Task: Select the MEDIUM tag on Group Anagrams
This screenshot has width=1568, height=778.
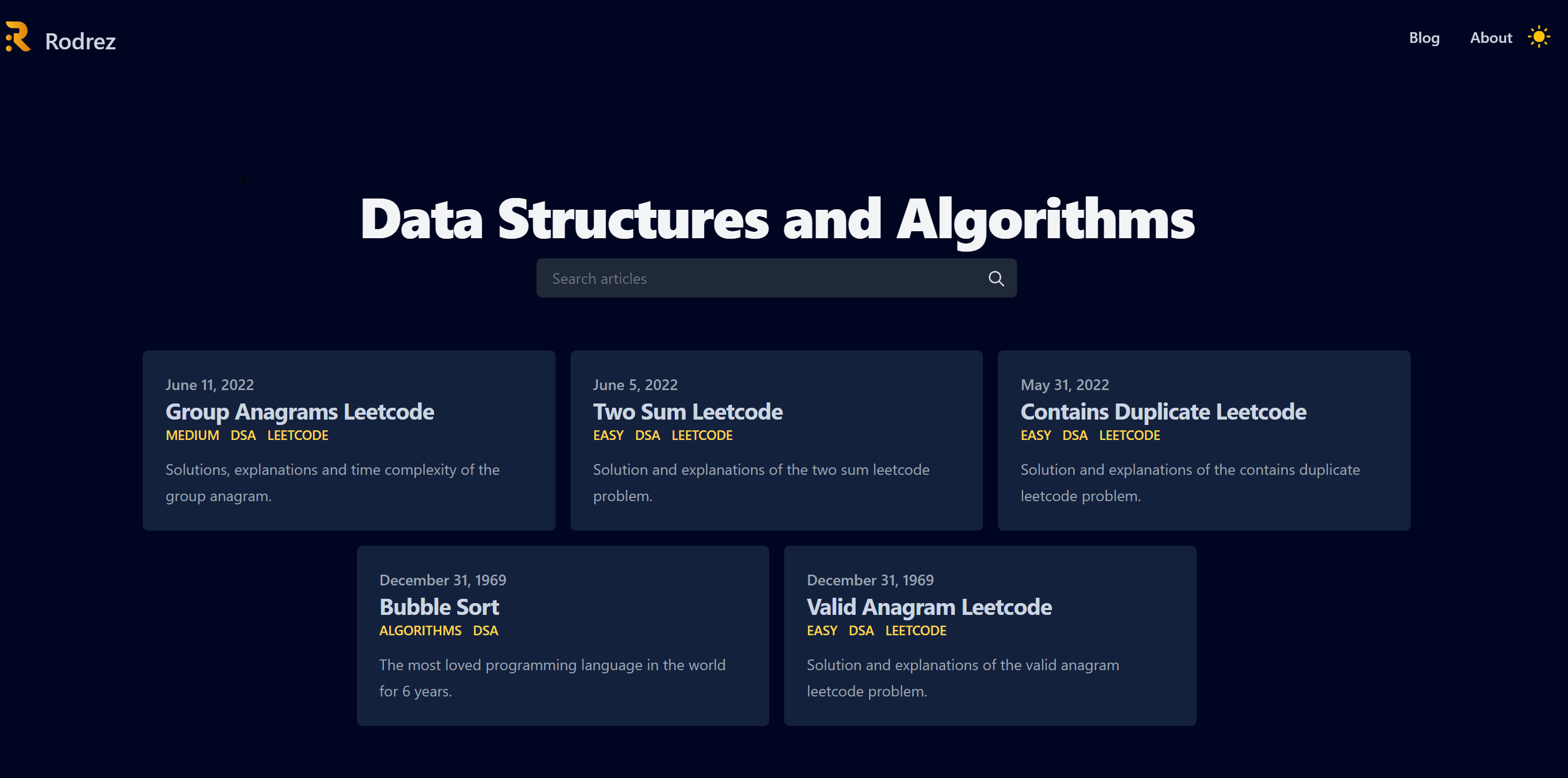Action: (192, 436)
